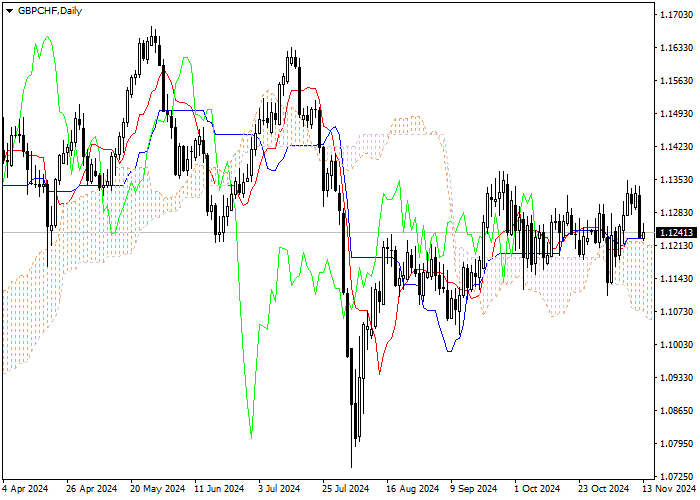
Task: Click the 1.16330 price axis label
Action: 676,48
